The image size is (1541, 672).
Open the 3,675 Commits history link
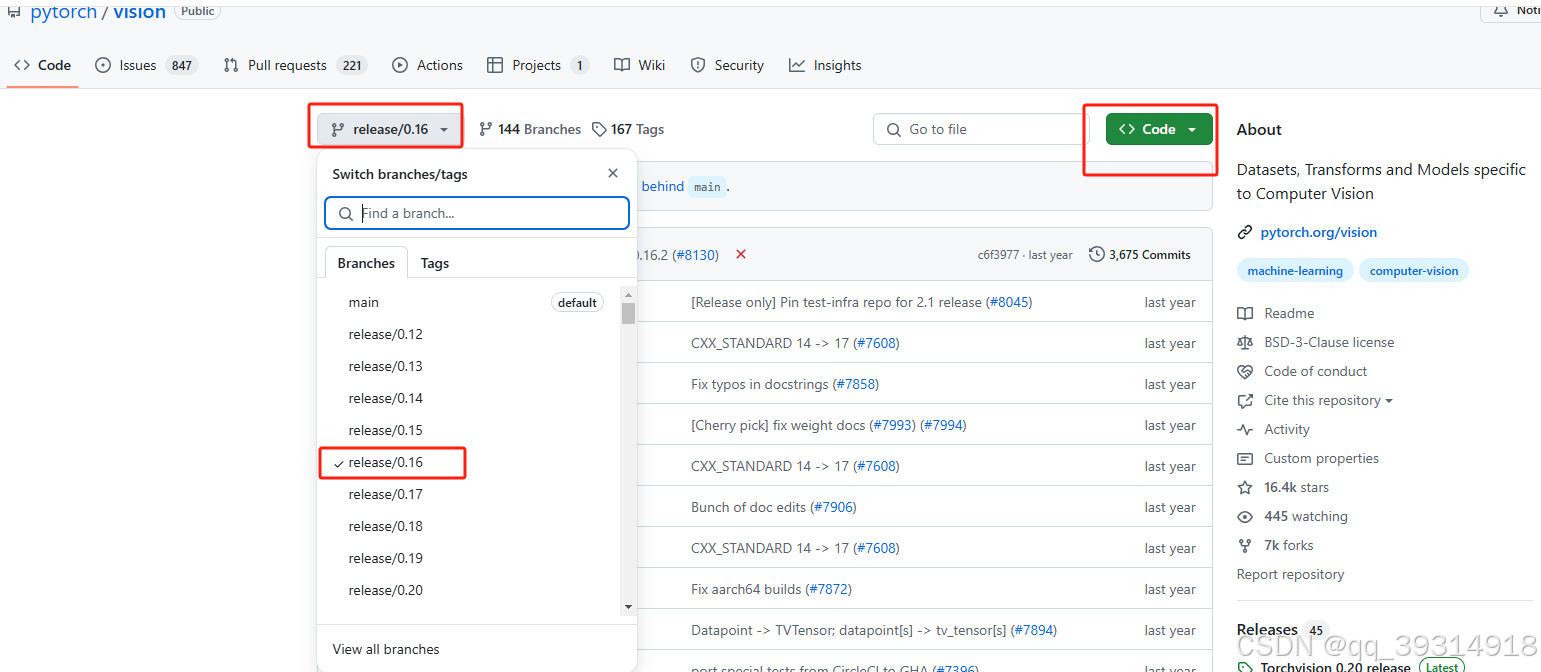coord(1140,255)
